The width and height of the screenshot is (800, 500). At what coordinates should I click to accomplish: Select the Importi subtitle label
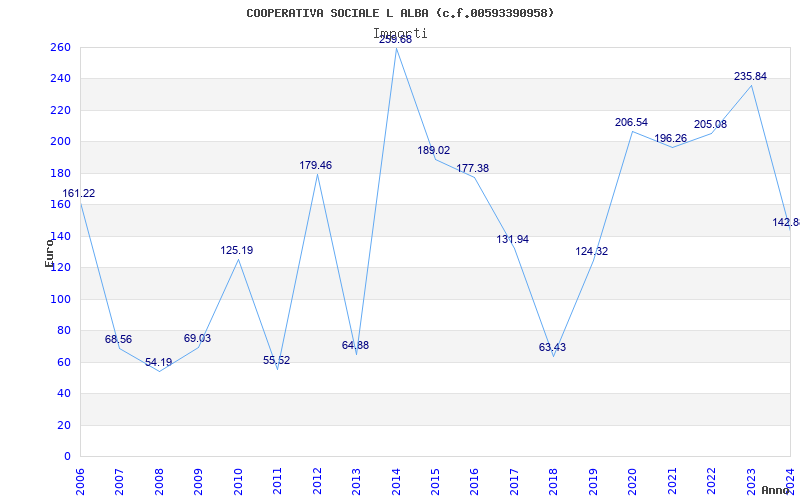(400, 34)
